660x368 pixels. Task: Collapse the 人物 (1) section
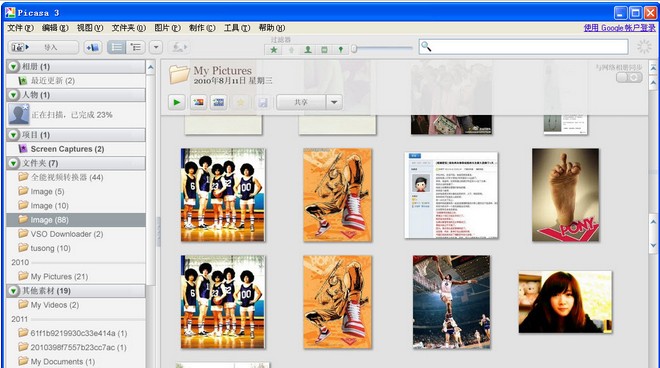click(13, 95)
